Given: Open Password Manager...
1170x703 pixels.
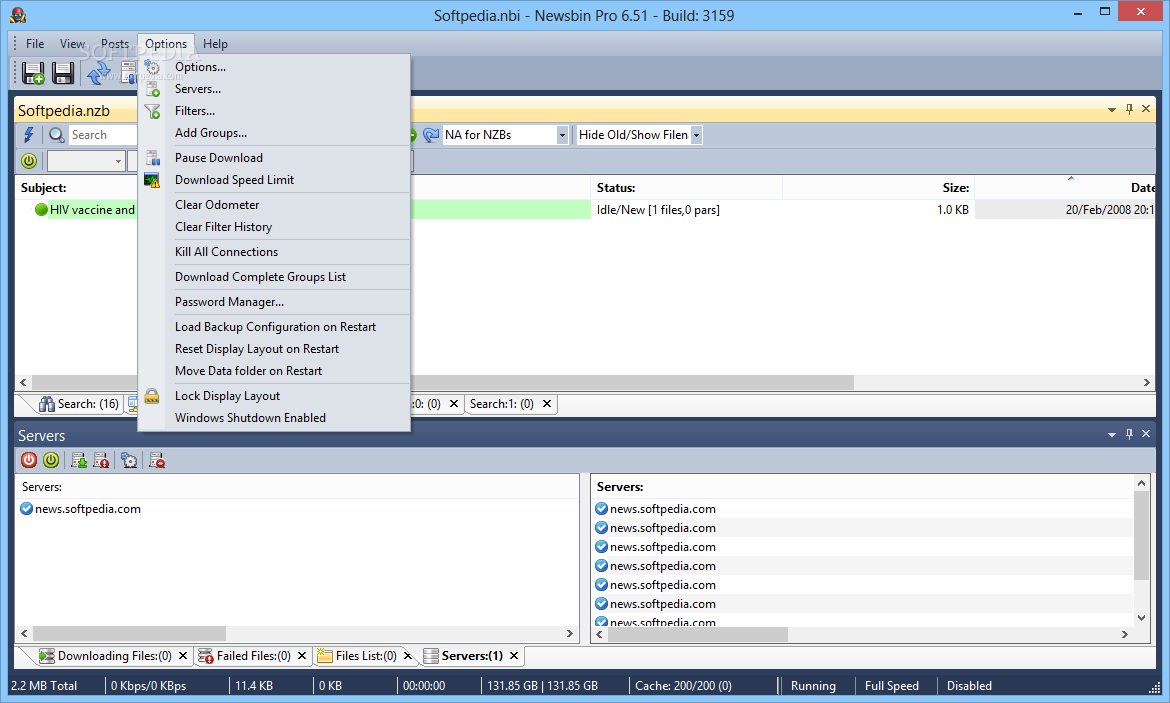Looking at the screenshot, I should tap(274, 301).
